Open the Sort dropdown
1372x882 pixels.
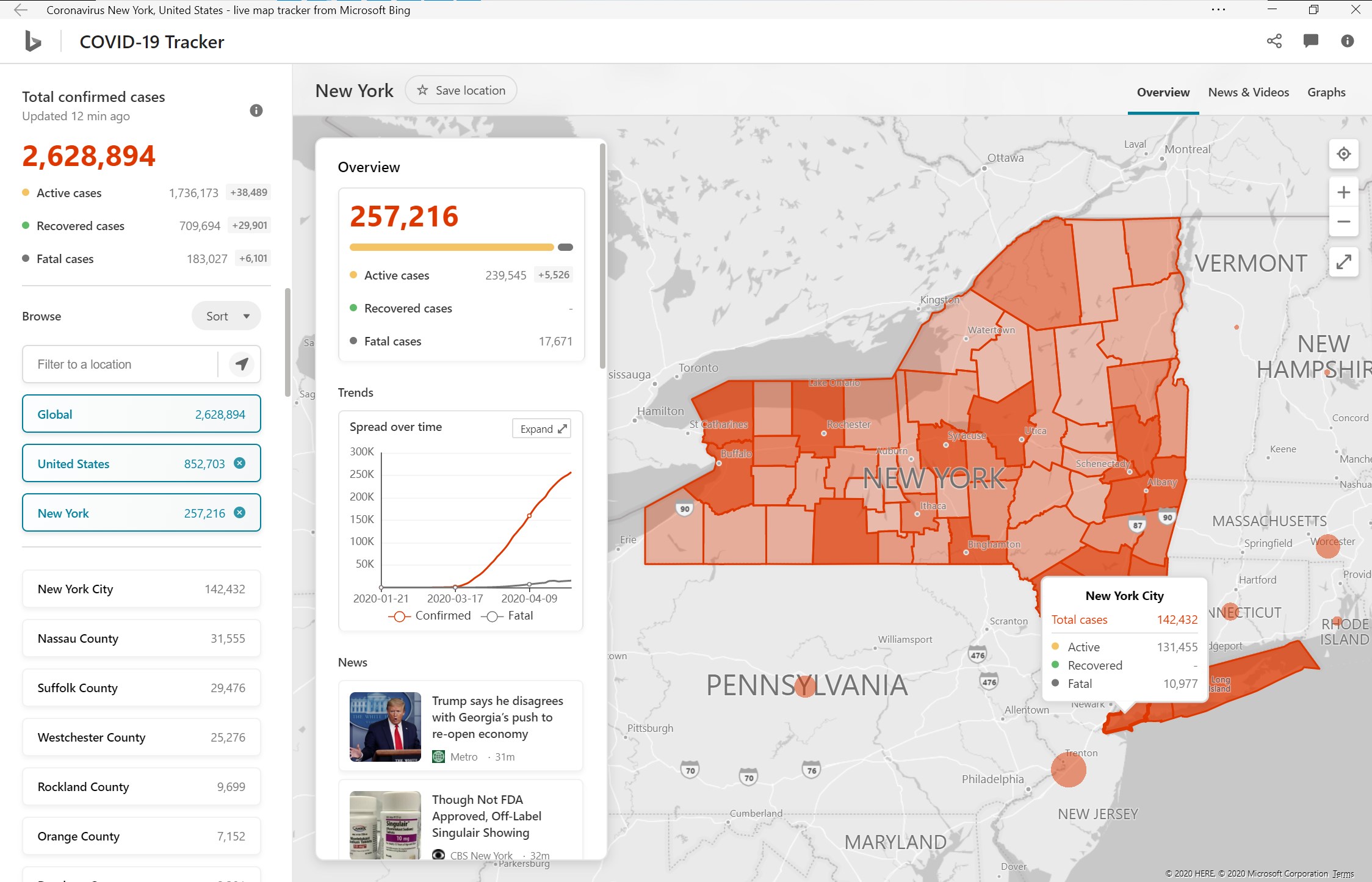point(226,316)
